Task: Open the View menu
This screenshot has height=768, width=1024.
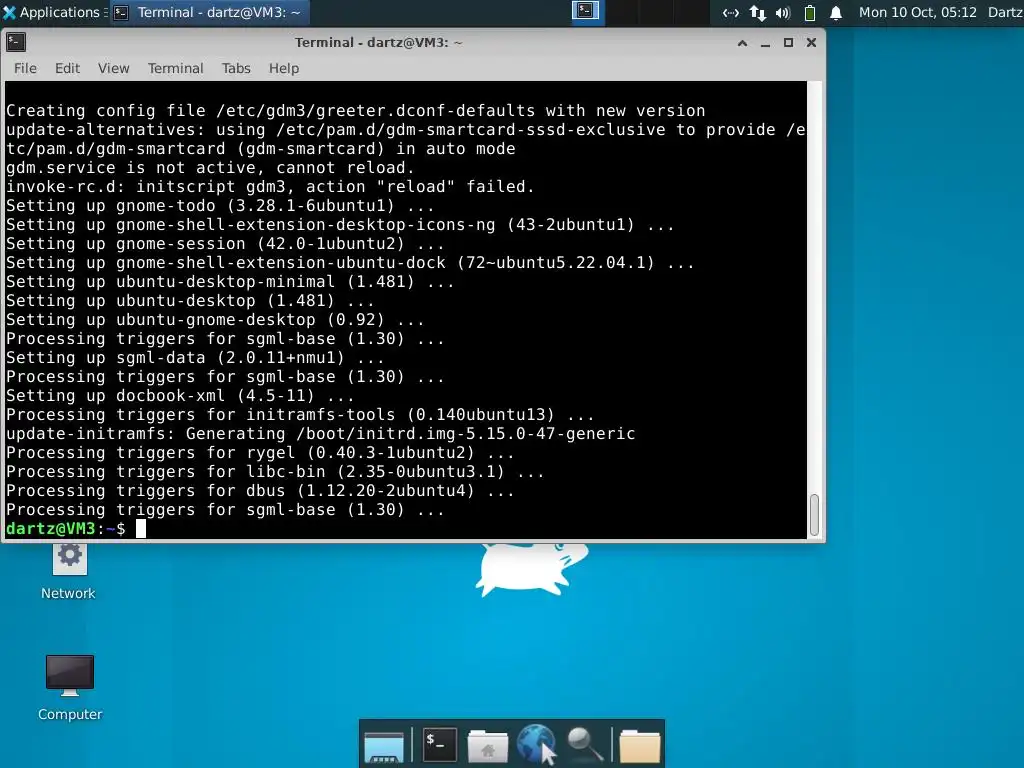Action: pyautogui.click(x=114, y=68)
